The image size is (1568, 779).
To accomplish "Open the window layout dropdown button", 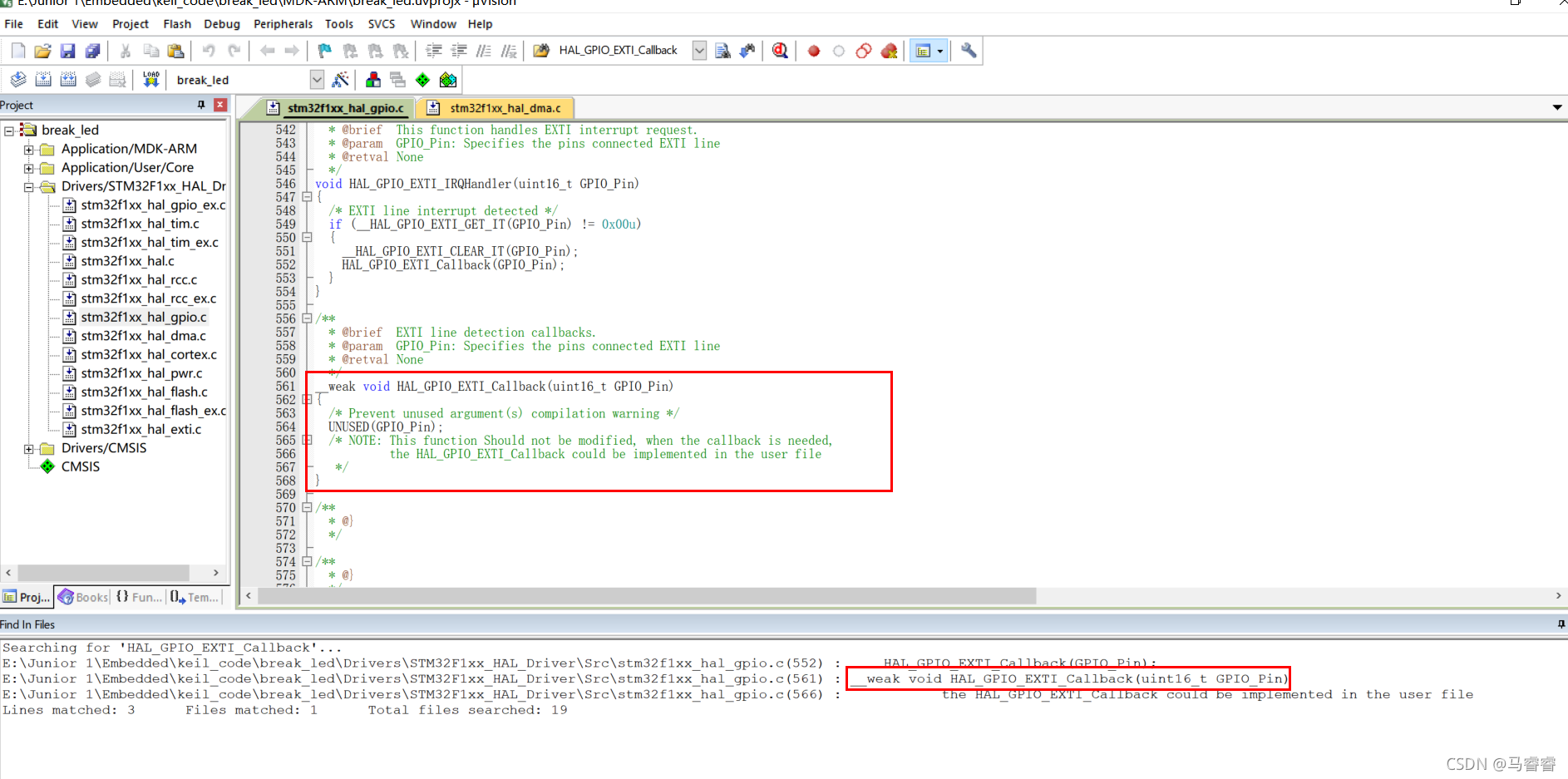I will [x=940, y=51].
